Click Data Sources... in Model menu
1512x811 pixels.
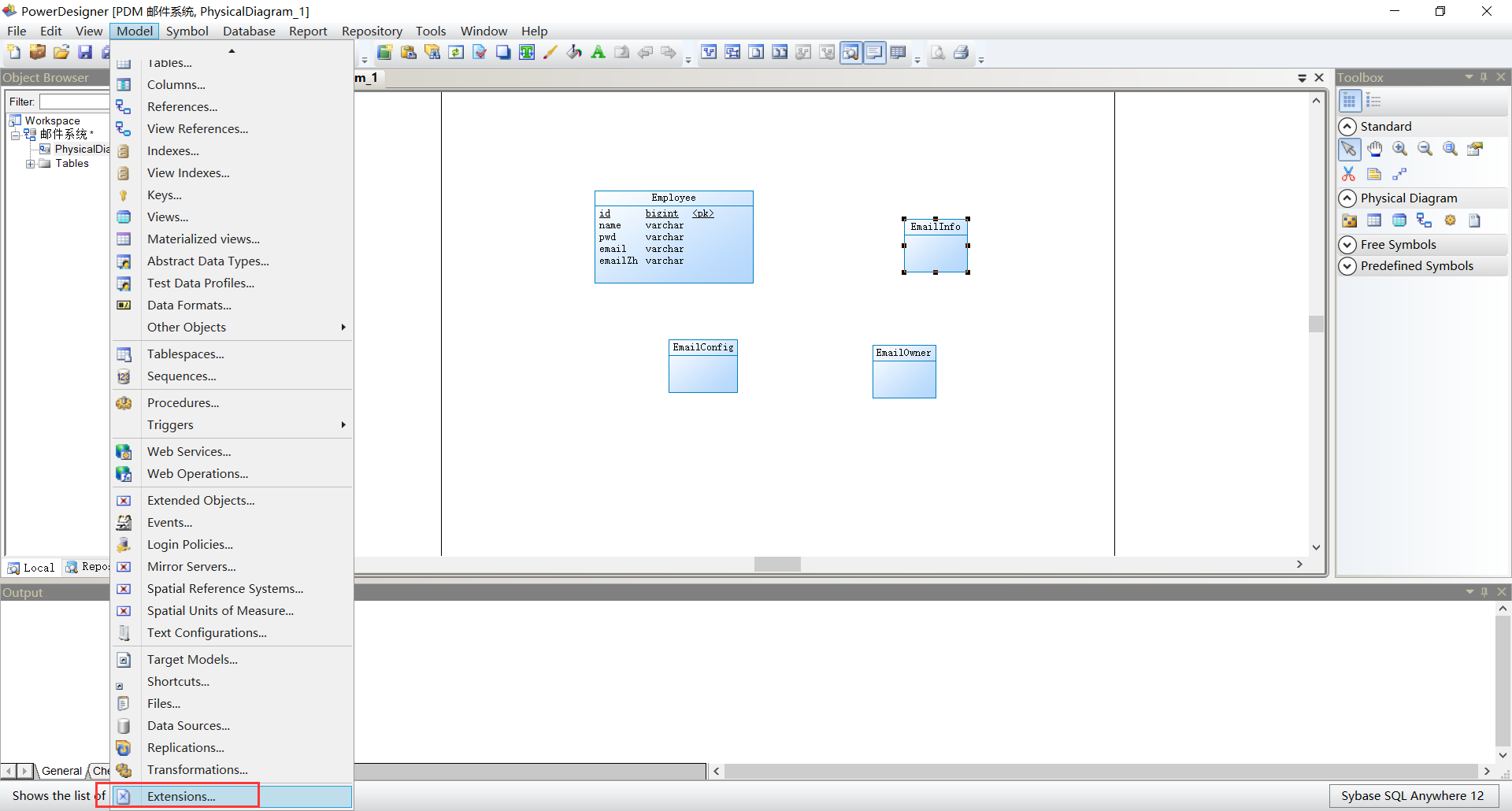click(232, 726)
